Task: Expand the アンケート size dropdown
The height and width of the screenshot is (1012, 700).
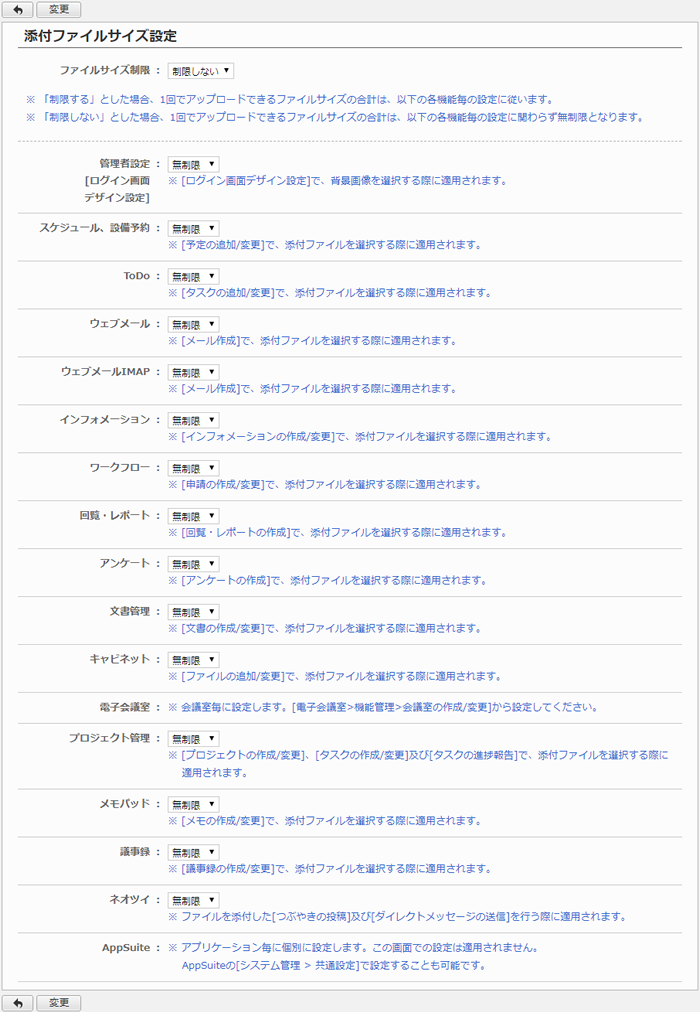Action: [193, 565]
